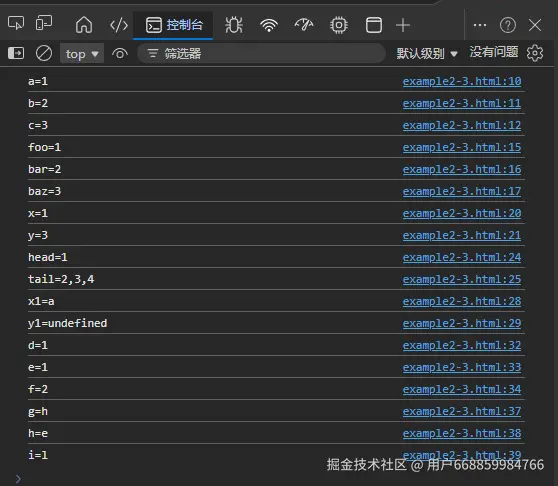Select the tail=2,3,4 log message
The image size is (558, 486).
pos(61,279)
